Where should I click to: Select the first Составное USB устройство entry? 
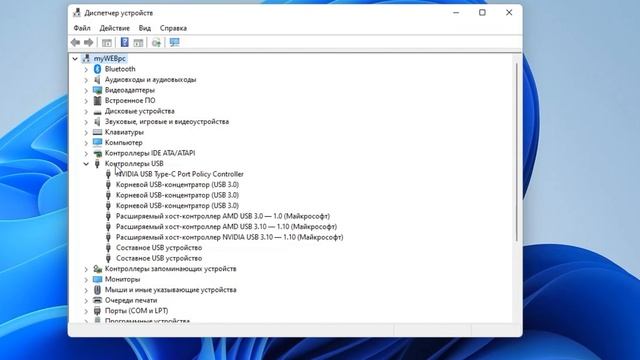click(159, 248)
